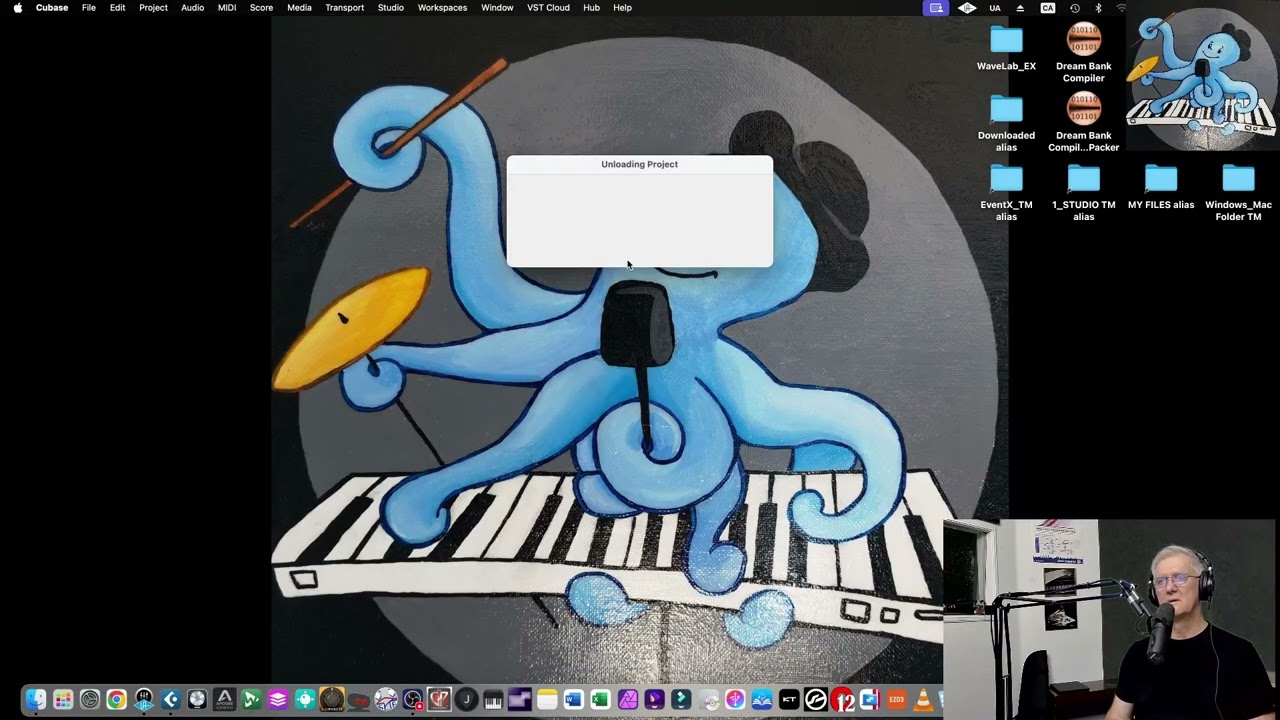
Task: Open the Finder icon in the Dock
Action: (36, 700)
